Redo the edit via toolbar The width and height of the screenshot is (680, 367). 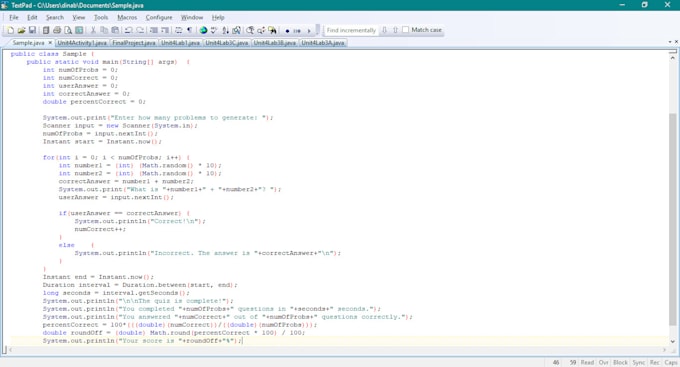[x=140, y=30]
